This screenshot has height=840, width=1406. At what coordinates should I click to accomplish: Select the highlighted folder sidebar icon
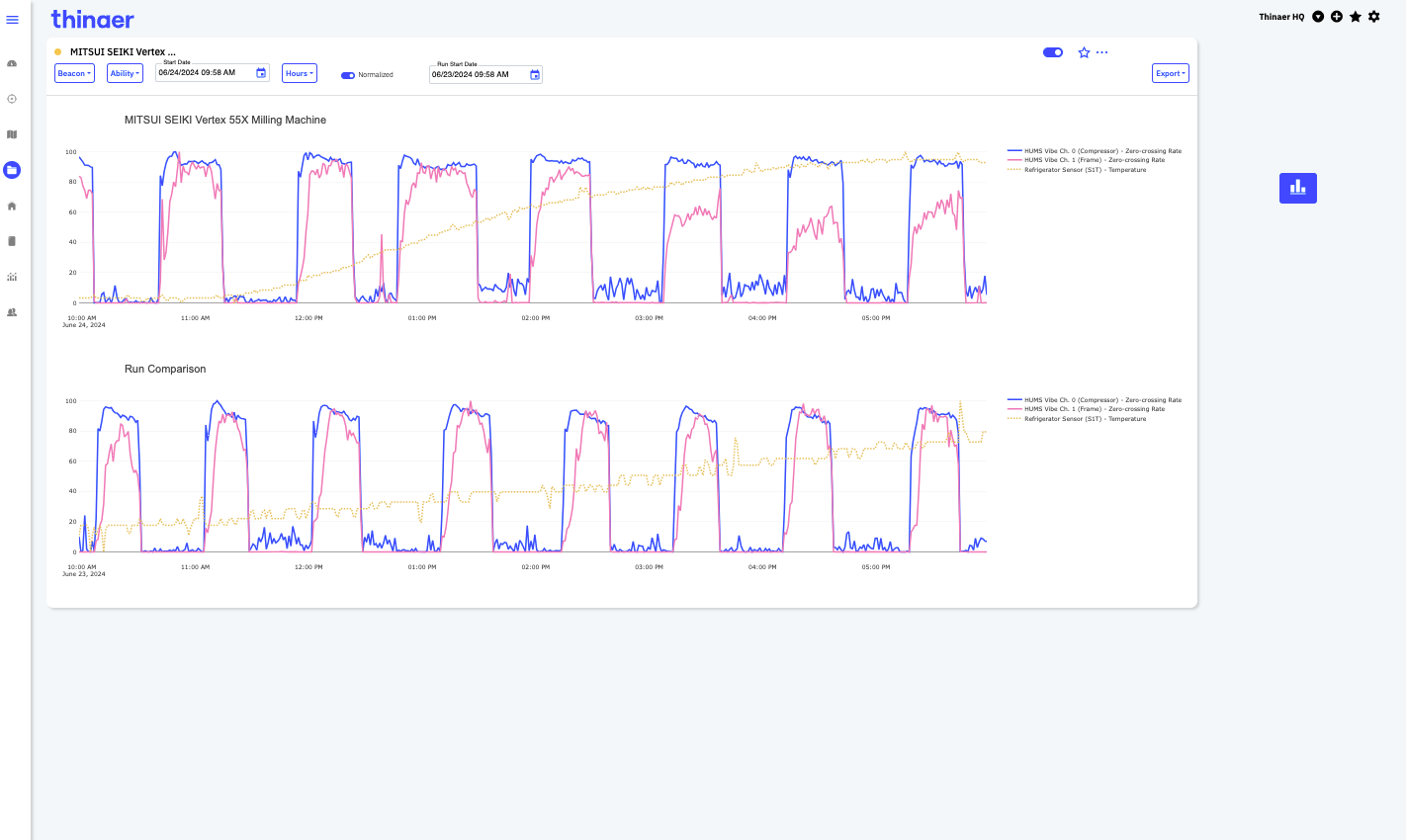[12, 170]
